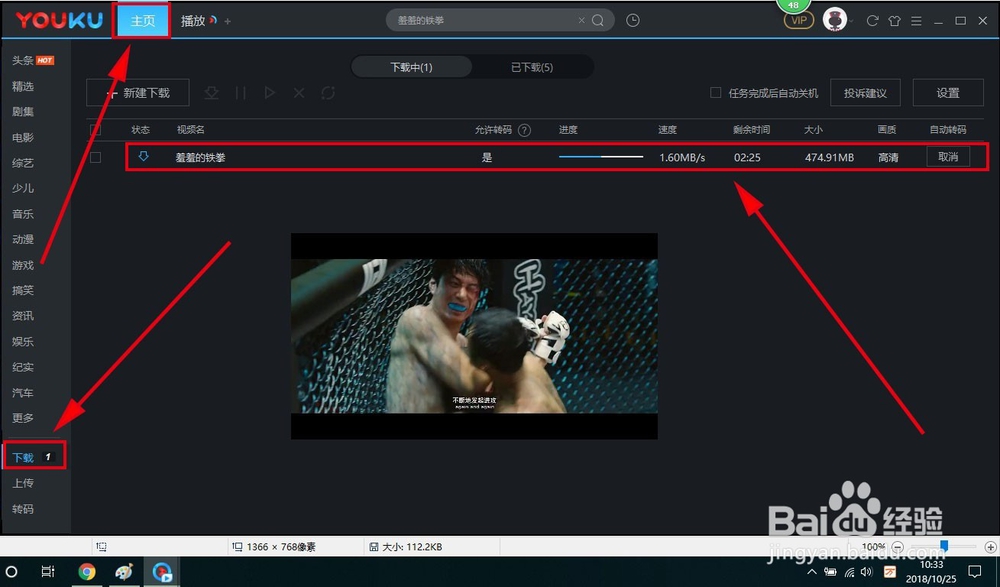Enable auto shutdown after tasks complete
Image resolution: width=1000 pixels, height=587 pixels.
click(716, 93)
